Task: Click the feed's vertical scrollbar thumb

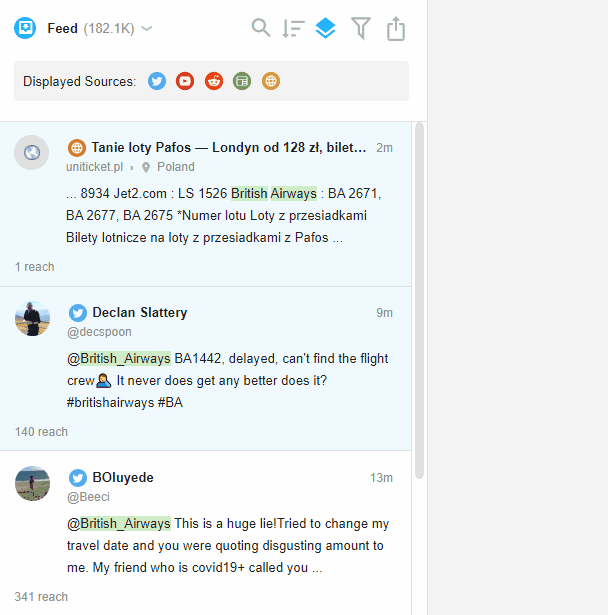Action: (x=419, y=300)
